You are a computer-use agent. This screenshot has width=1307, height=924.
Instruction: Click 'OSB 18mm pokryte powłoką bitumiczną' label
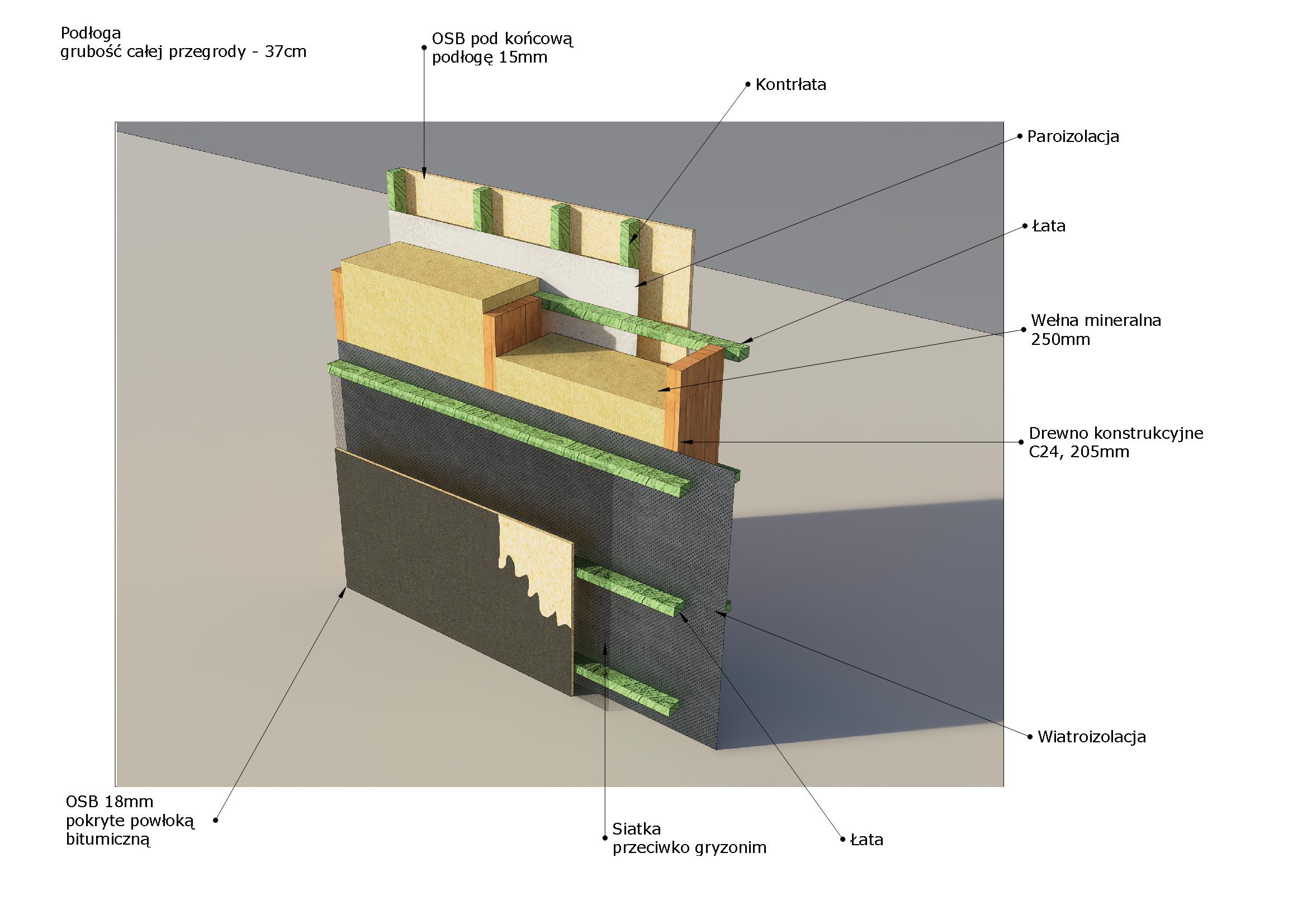coord(130,821)
